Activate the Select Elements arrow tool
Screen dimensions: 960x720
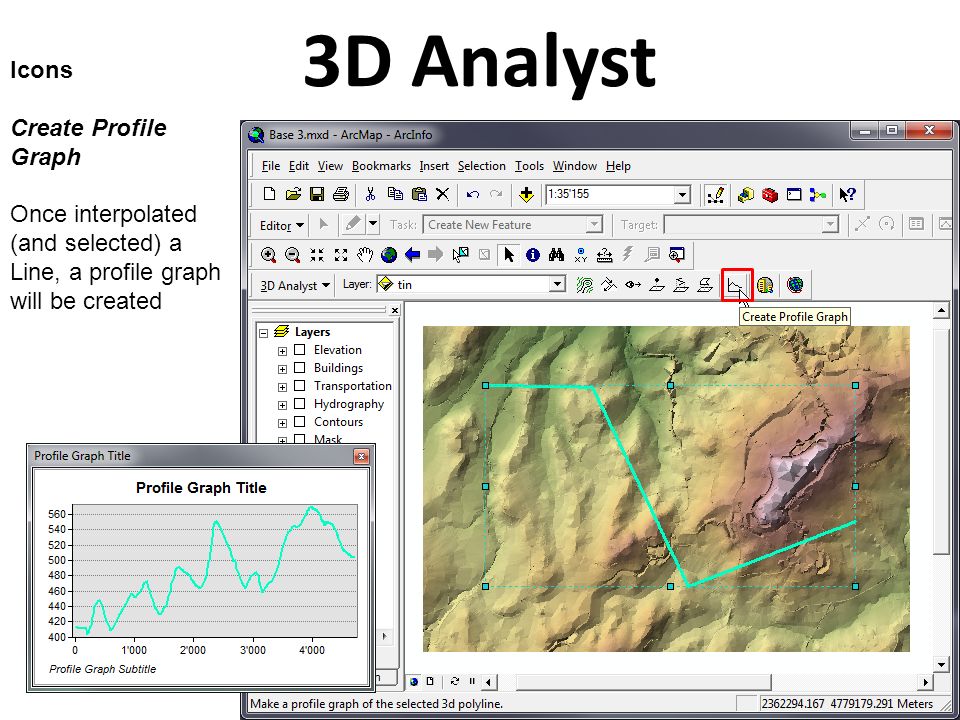[x=509, y=255]
